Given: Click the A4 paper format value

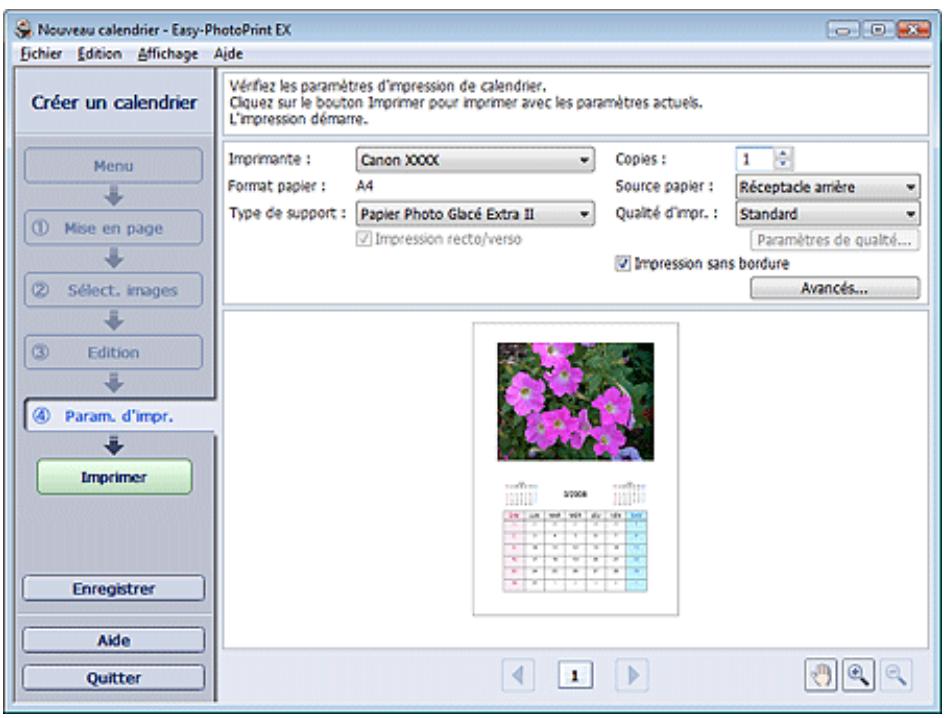Looking at the screenshot, I should (x=365, y=186).
